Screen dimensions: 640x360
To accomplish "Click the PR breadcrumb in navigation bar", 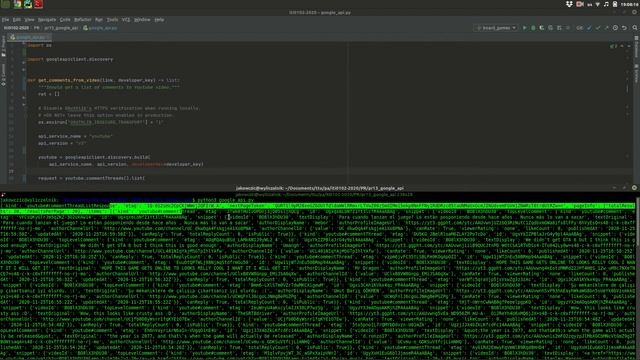I will [x=37, y=28].
